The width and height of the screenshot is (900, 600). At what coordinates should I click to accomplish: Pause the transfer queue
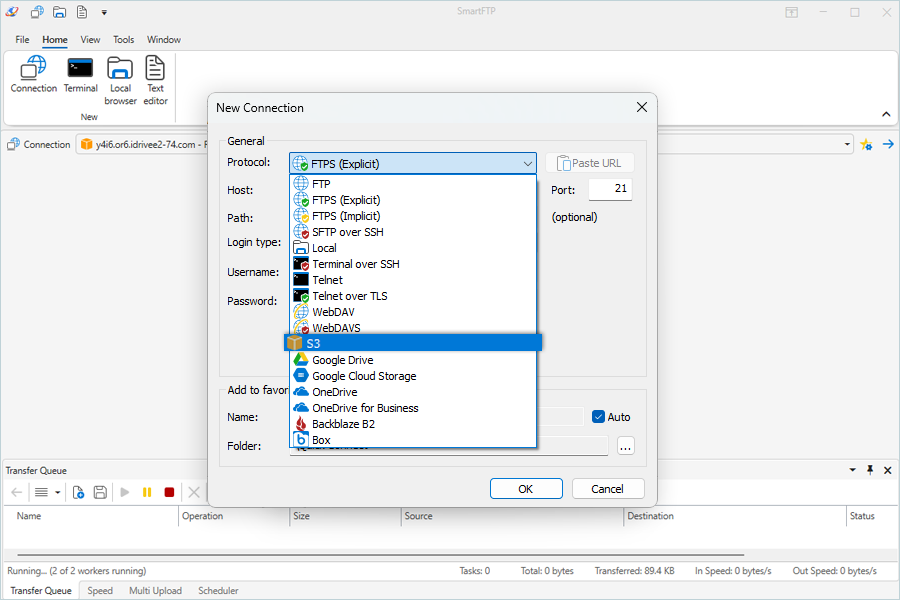point(147,492)
